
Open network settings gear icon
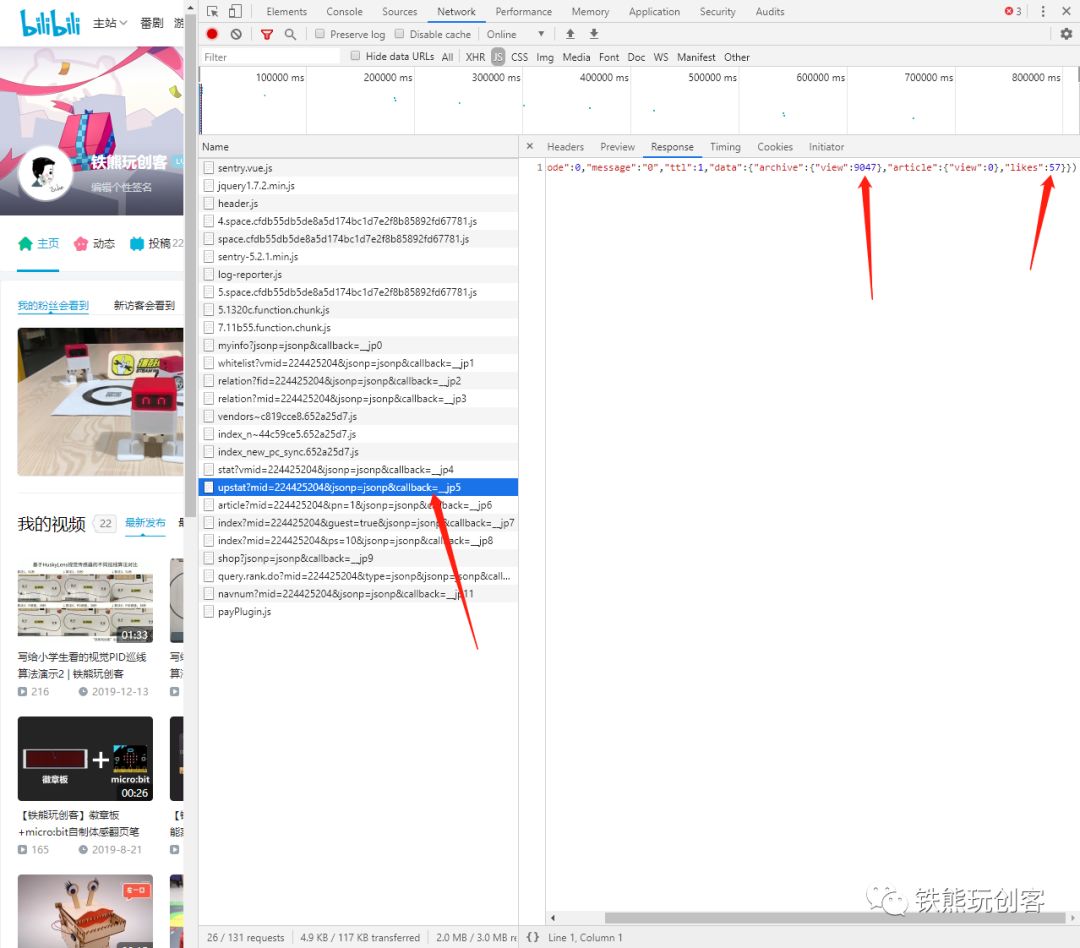1066,34
